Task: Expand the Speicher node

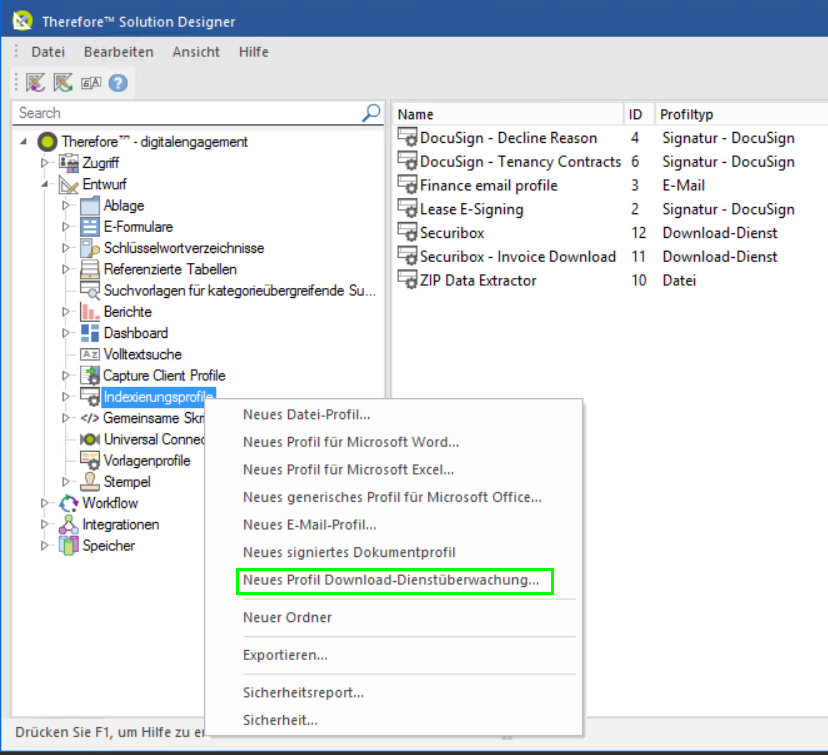Action: pyautogui.click(x=45, y=545)
